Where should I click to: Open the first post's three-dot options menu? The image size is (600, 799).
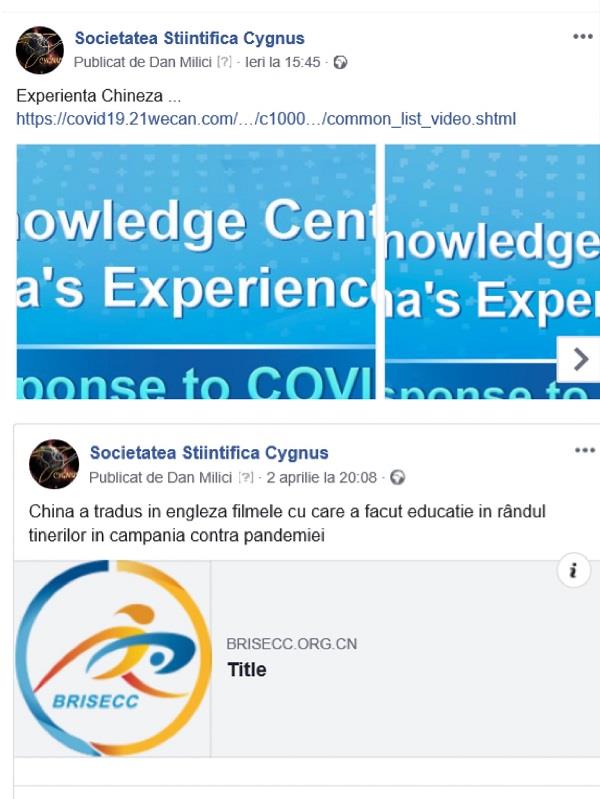583,36
